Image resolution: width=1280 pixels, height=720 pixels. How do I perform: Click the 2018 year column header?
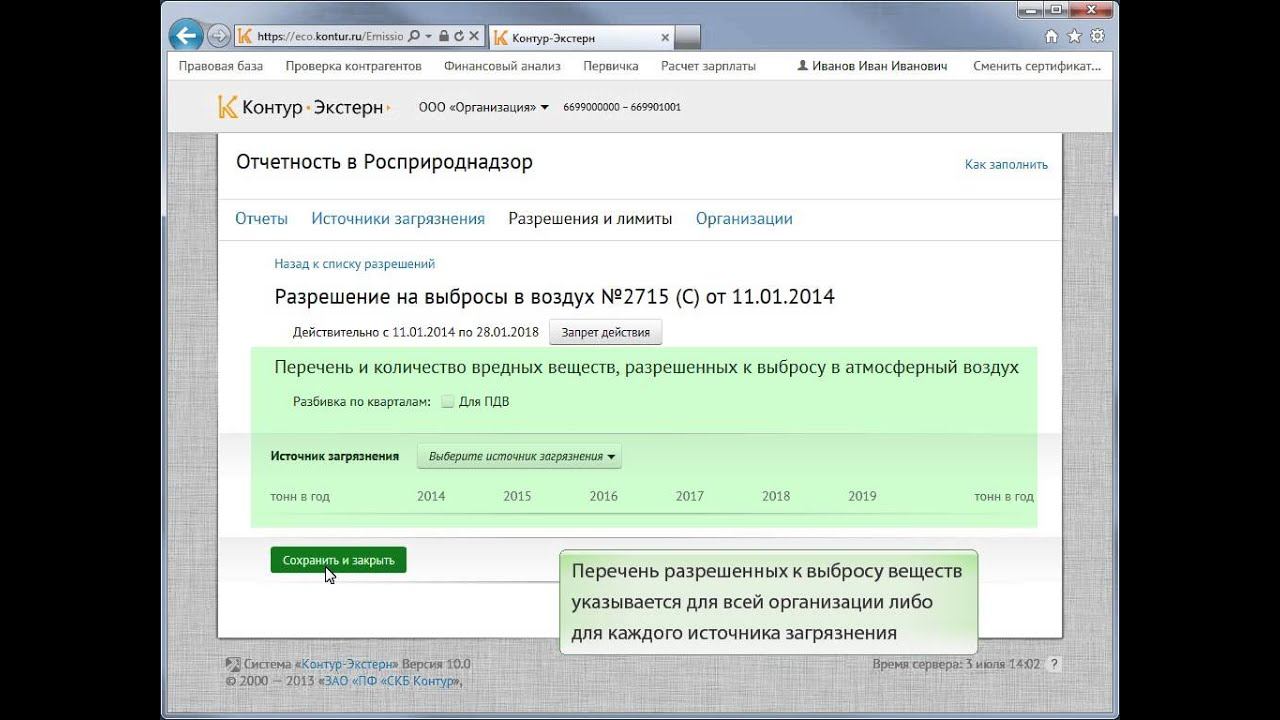pos(776,496)
